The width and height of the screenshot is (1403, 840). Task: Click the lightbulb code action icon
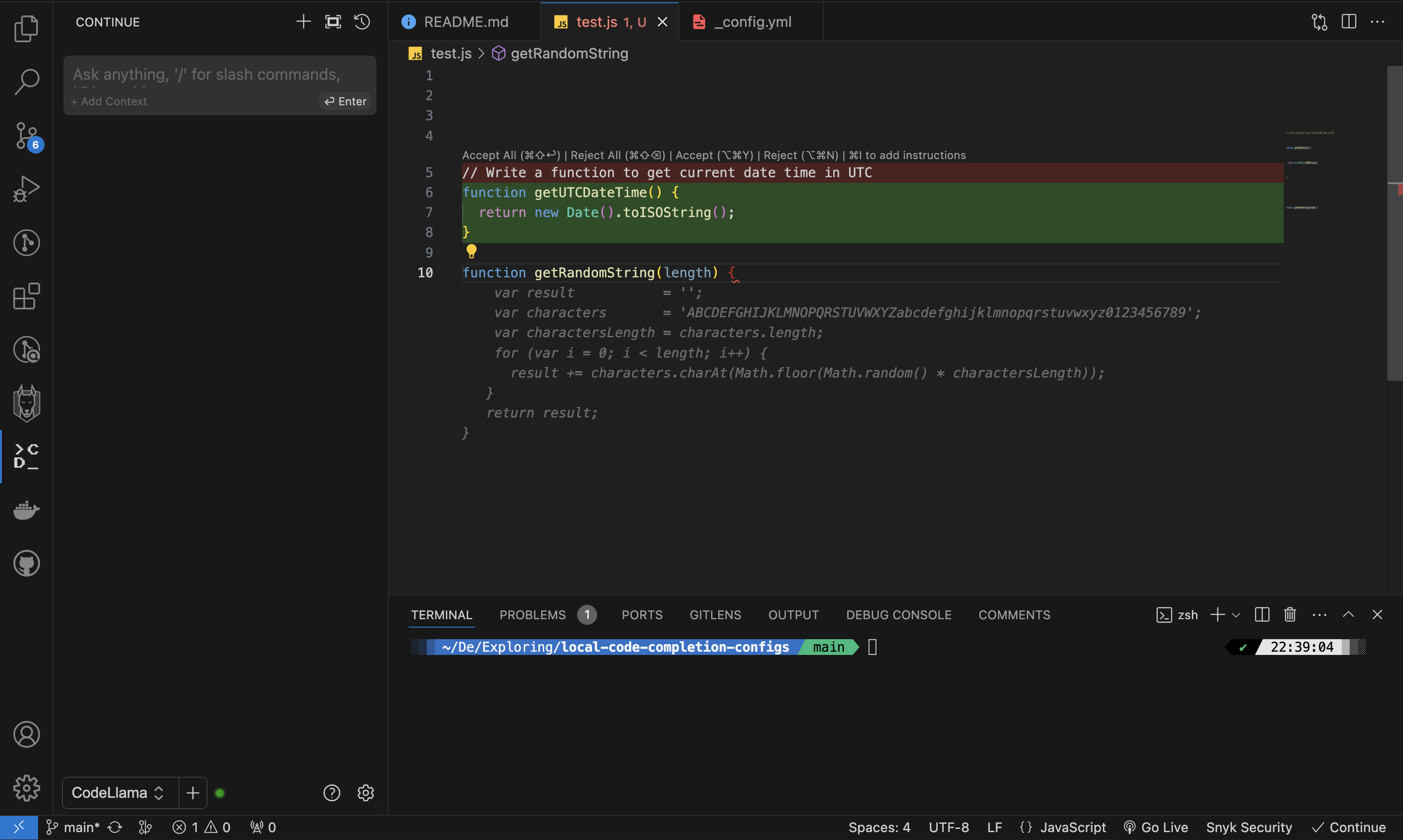(471, 251)
